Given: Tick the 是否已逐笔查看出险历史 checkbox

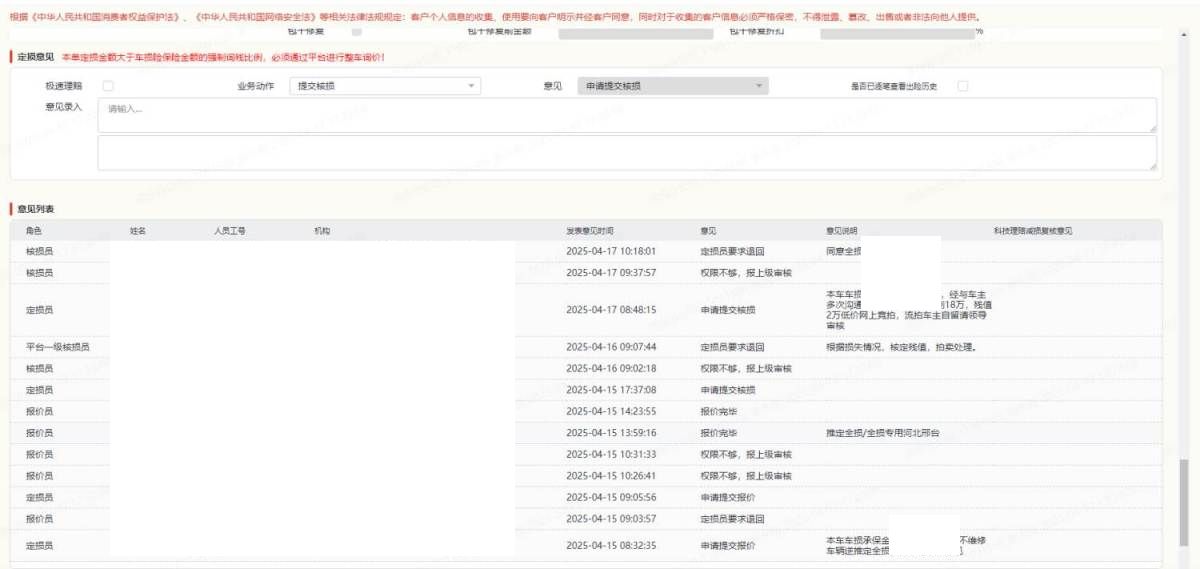Looking at the screenshot, I should (x=963, y=86).
